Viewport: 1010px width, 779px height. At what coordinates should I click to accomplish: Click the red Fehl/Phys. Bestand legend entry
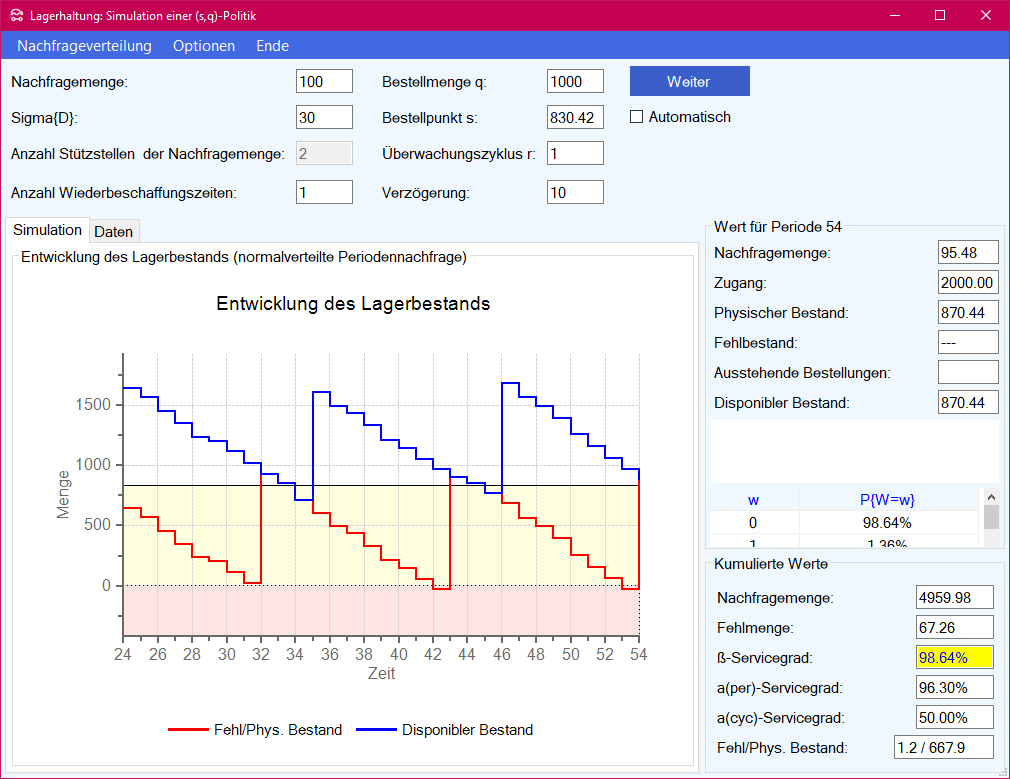point(255,730)
